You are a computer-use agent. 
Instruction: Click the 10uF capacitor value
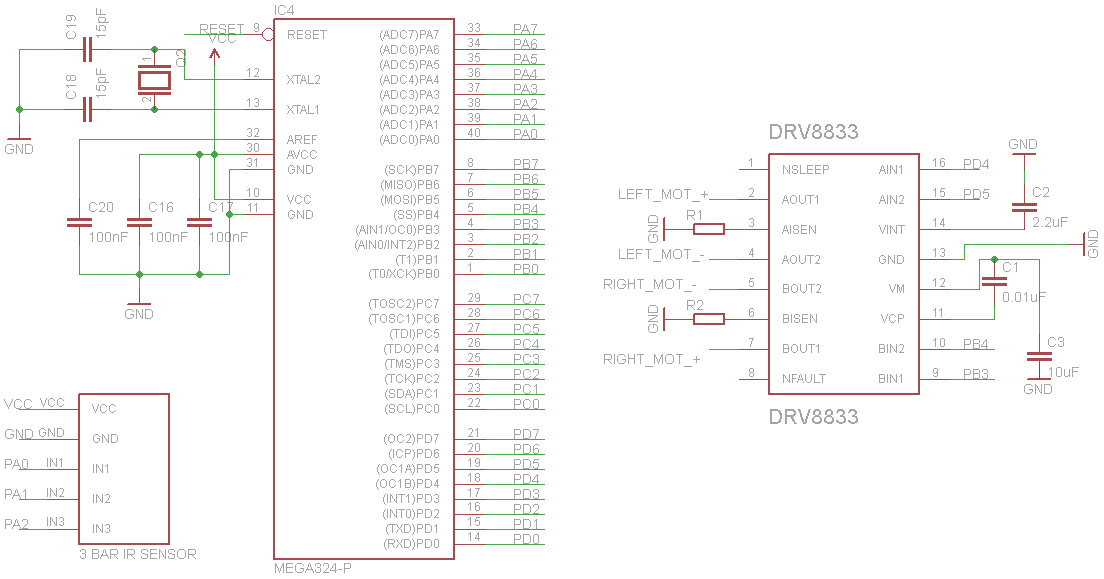pos(1063,372)
